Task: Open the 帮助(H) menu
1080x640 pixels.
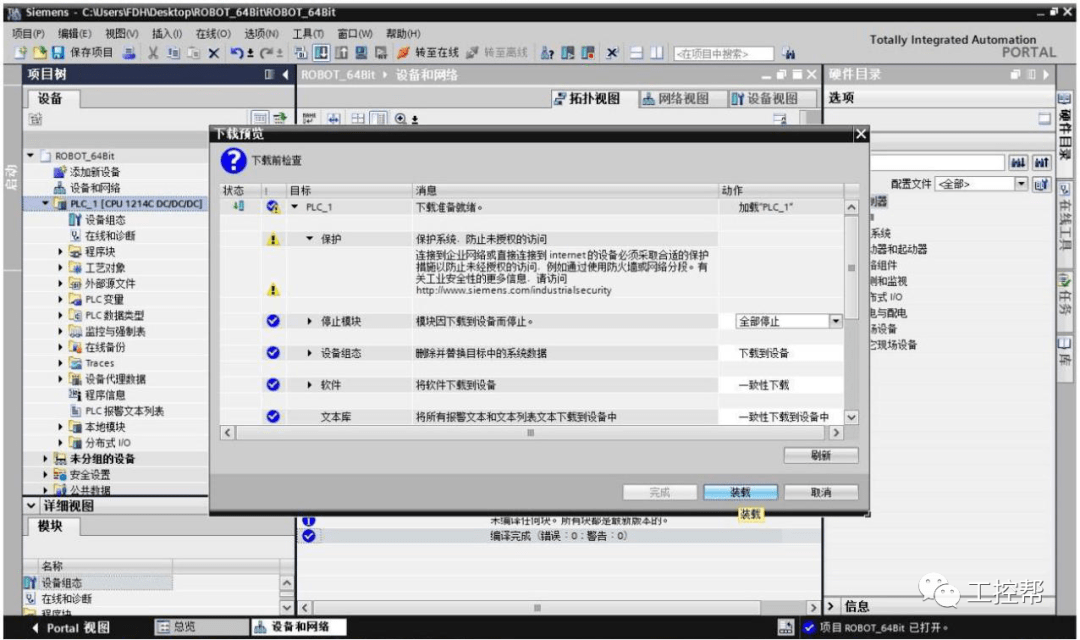Action: pyautogui.click(x=403, y=33)
